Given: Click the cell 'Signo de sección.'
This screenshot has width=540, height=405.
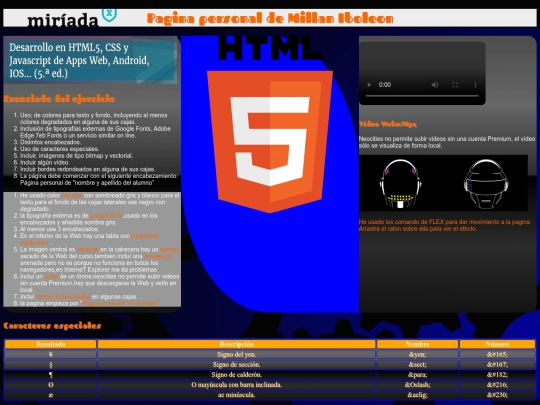Looking at the screenshot, I should coord(237,364).
